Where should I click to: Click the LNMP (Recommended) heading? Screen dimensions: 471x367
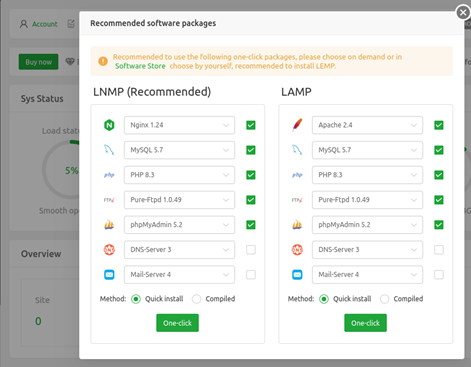(x=152, y=92)
